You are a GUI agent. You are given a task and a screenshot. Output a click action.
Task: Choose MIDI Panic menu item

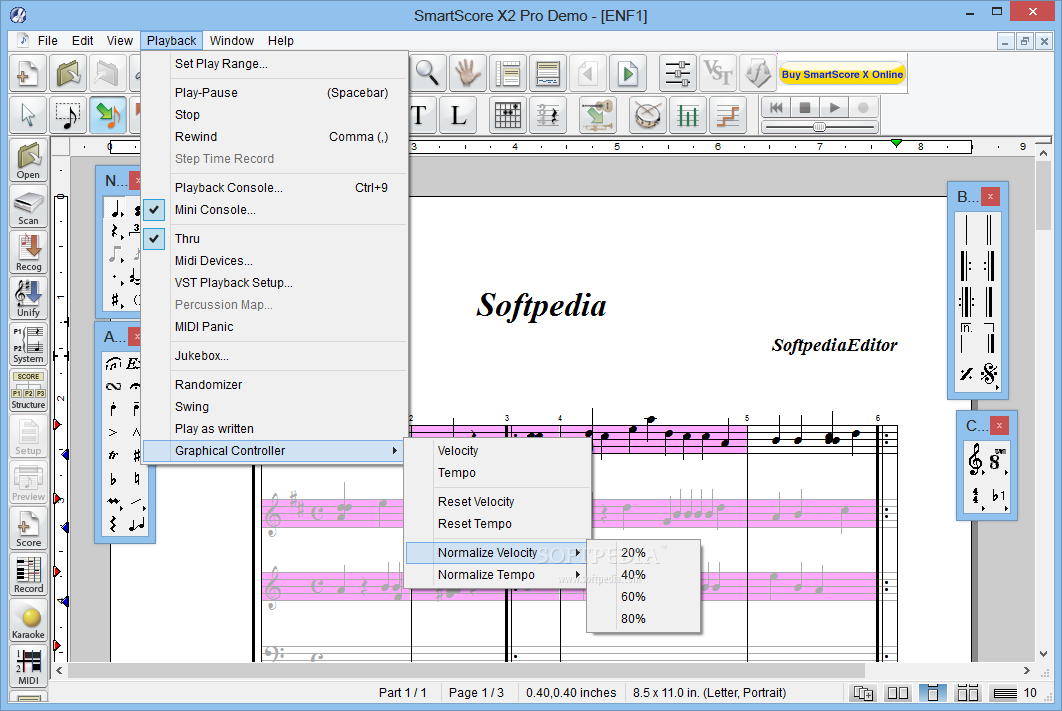tap(275, 327)
